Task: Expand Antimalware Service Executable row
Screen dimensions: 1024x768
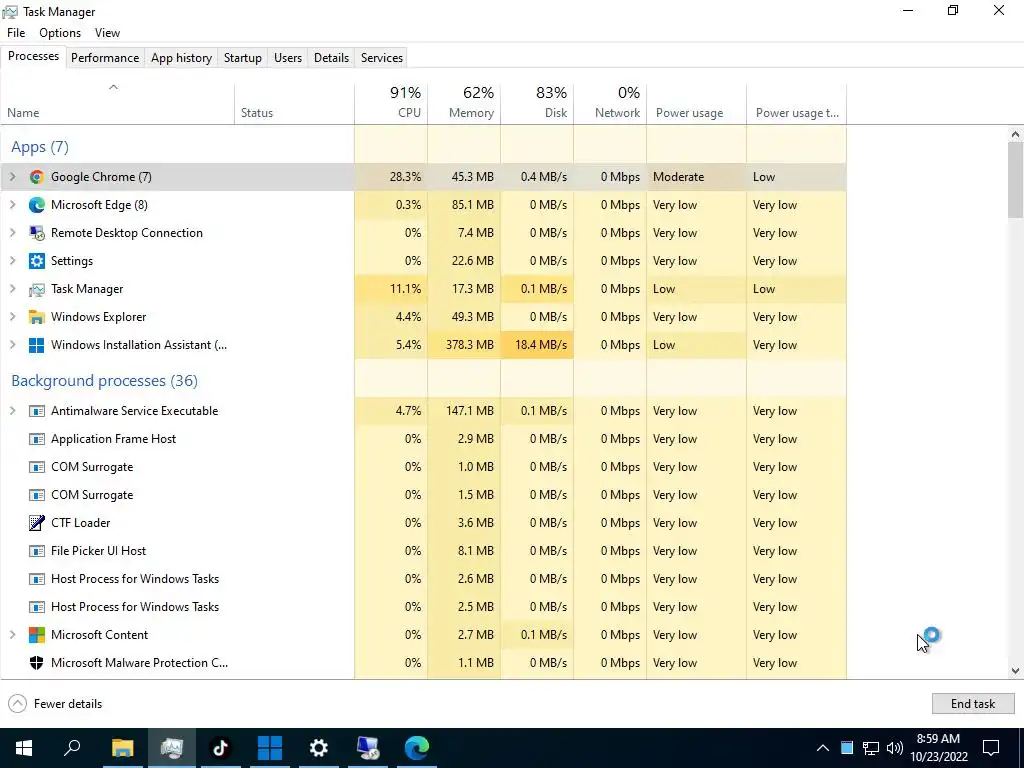Action: coord(12,411)
